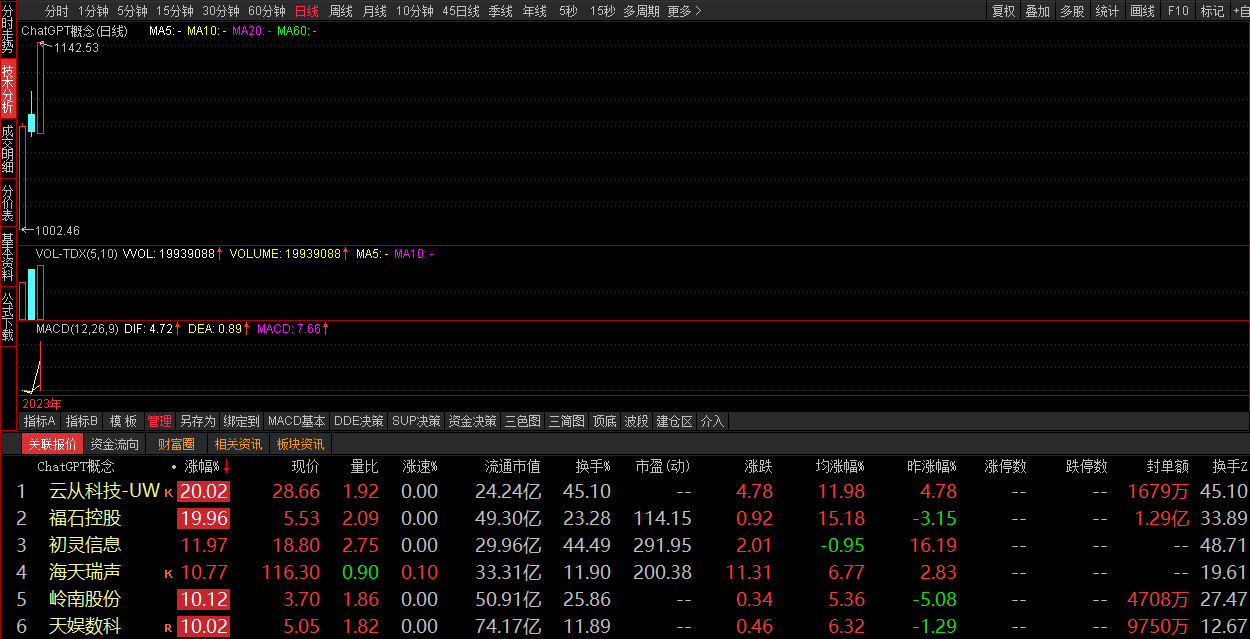Screen dimensions: 1250x639
Task: Apply the 三色图 template
Action: [523, 421]
